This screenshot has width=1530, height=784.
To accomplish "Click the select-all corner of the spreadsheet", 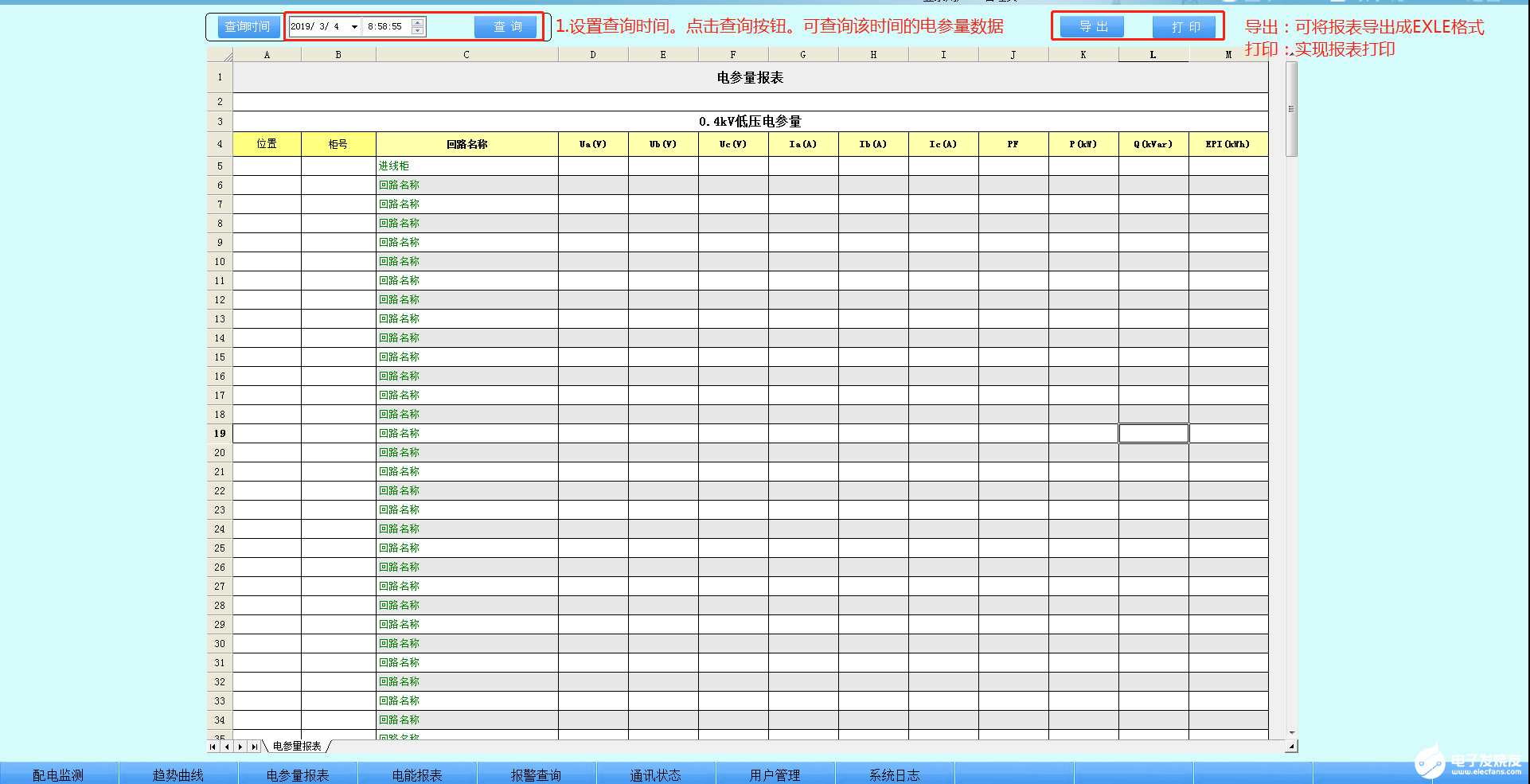I will pos(220,55).
